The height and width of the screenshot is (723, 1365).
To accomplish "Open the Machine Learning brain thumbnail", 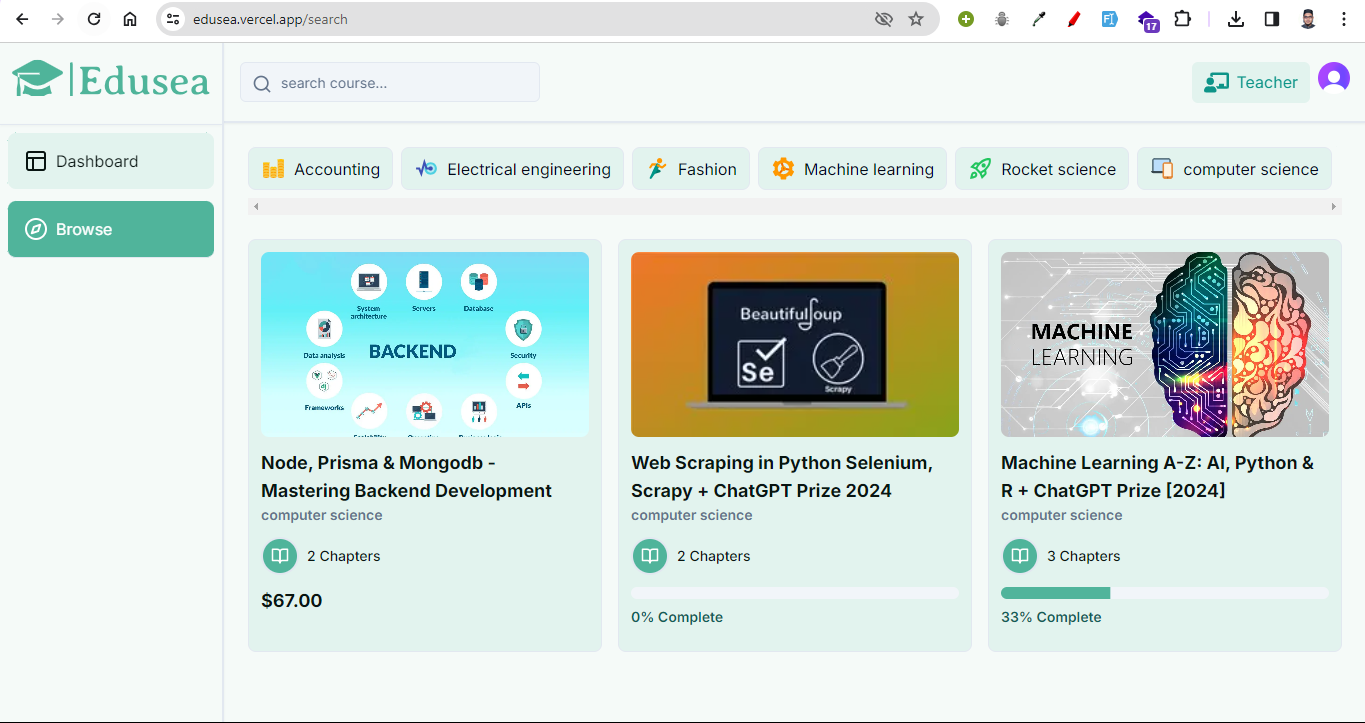I will pos(1165,344).
